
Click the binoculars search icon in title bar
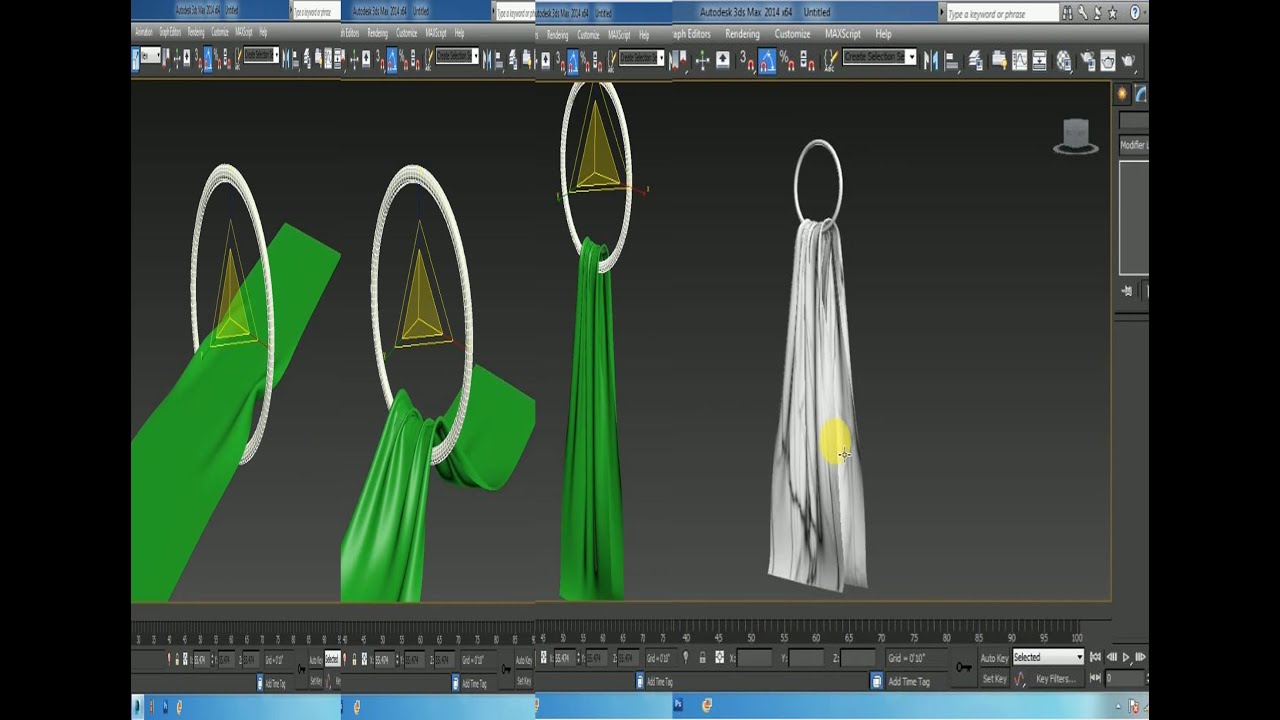(1067, 13)
